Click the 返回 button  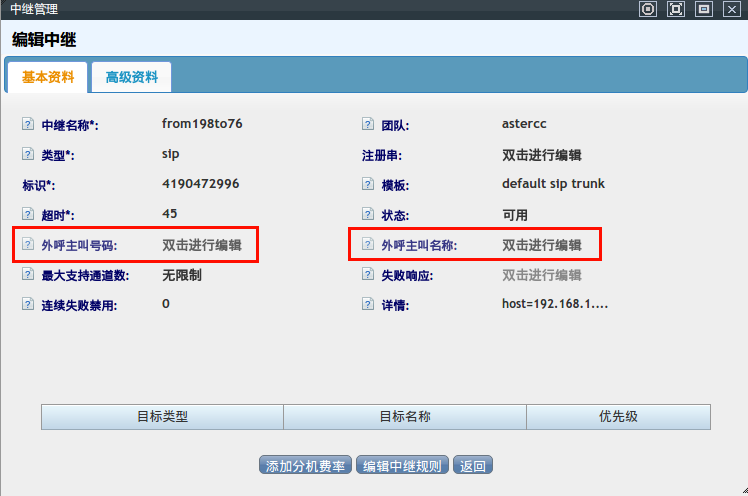(473, 465)
